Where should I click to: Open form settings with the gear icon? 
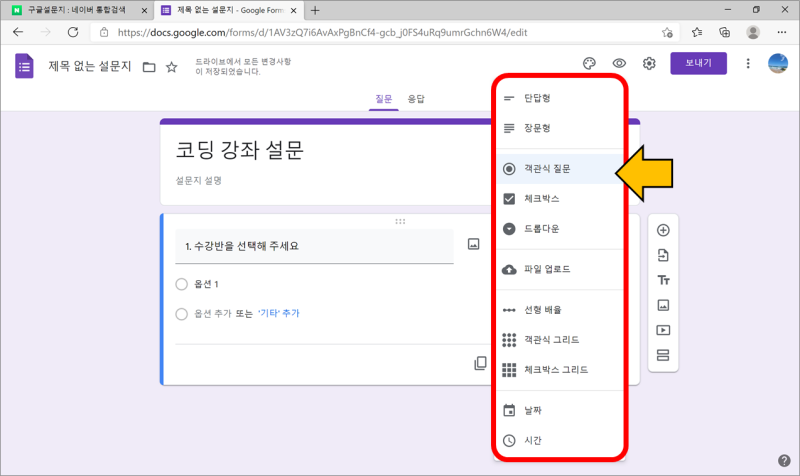(649, 63)
